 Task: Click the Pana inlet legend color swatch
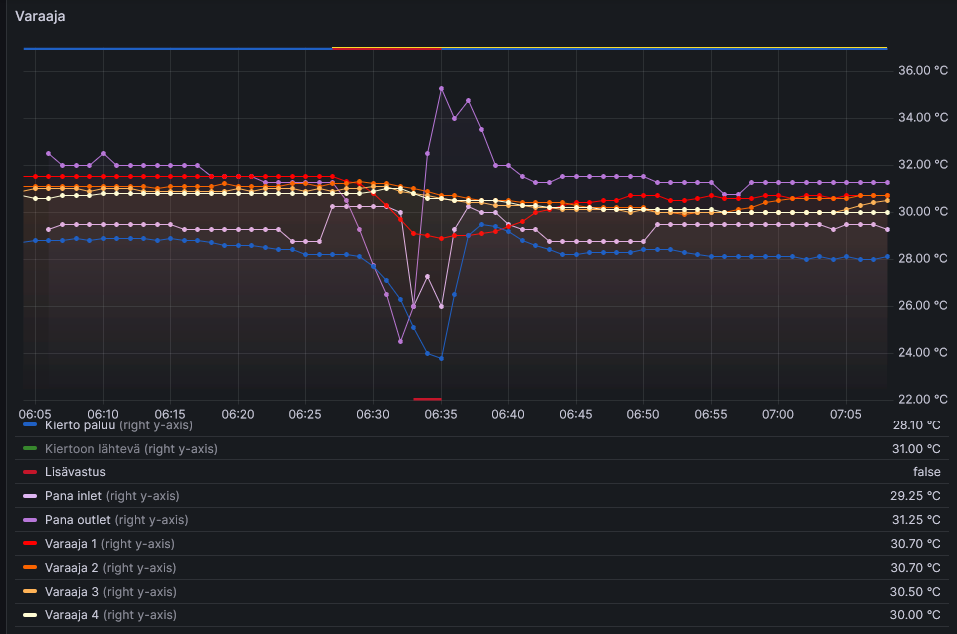(x=30, y=496)
